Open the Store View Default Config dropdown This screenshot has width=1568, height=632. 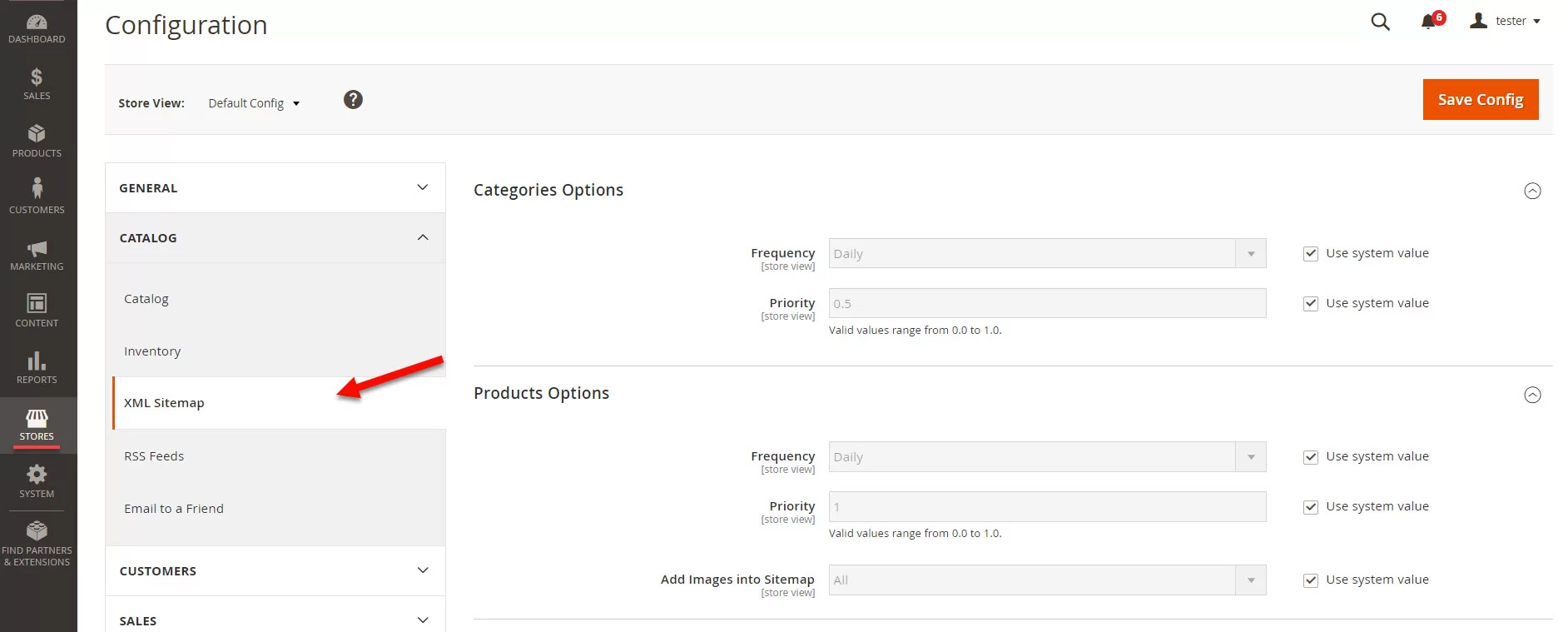pyautogui.click(x=254, y=103)
